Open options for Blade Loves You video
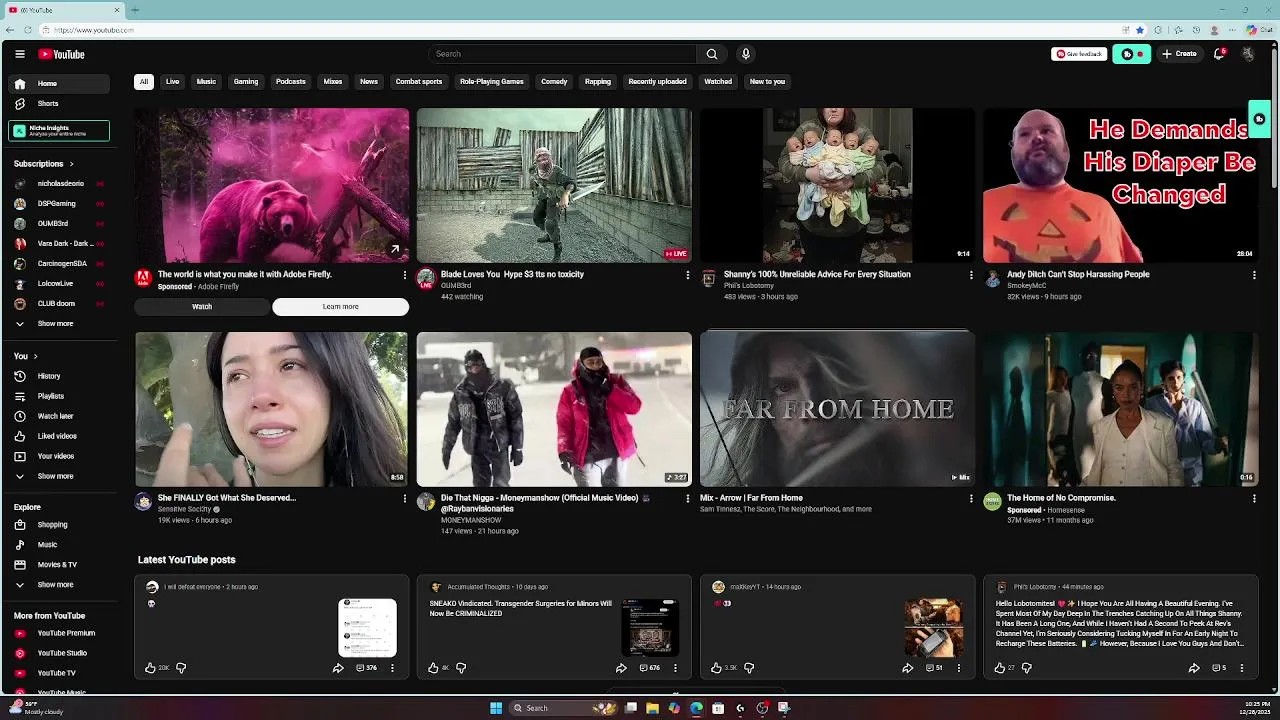 coord(687,275)
